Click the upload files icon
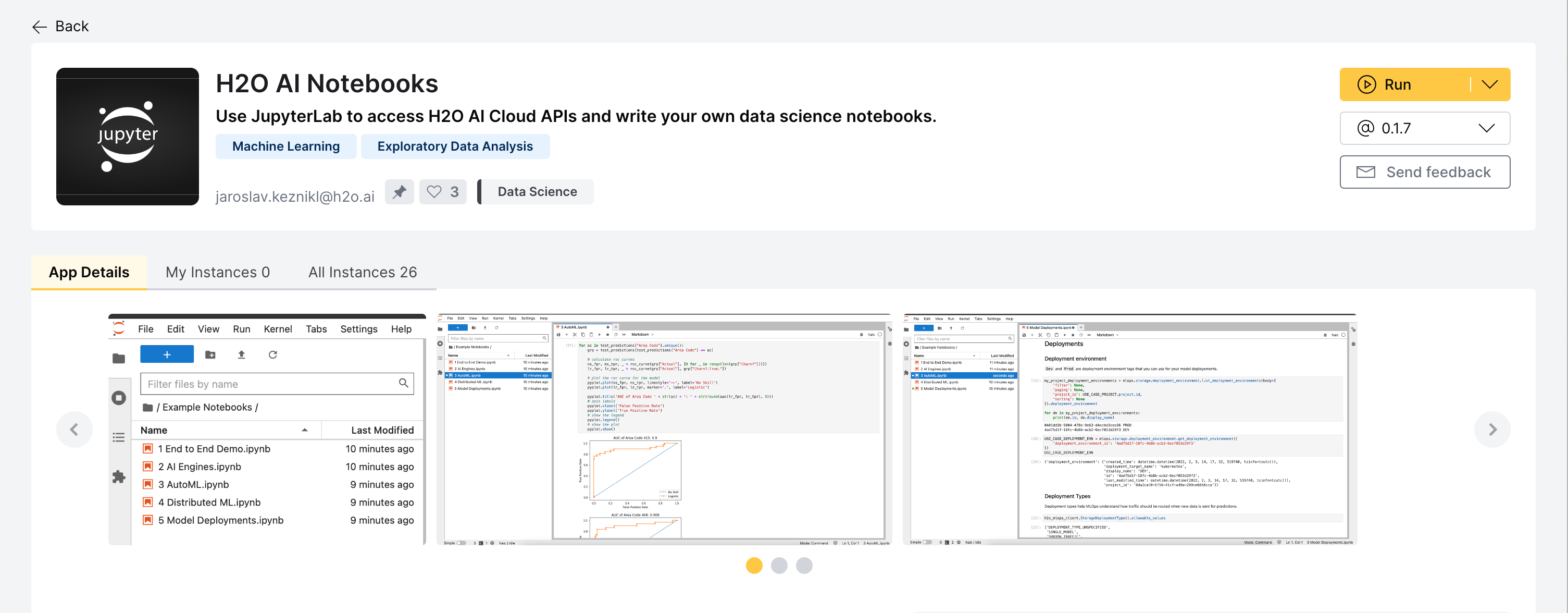 241,354
